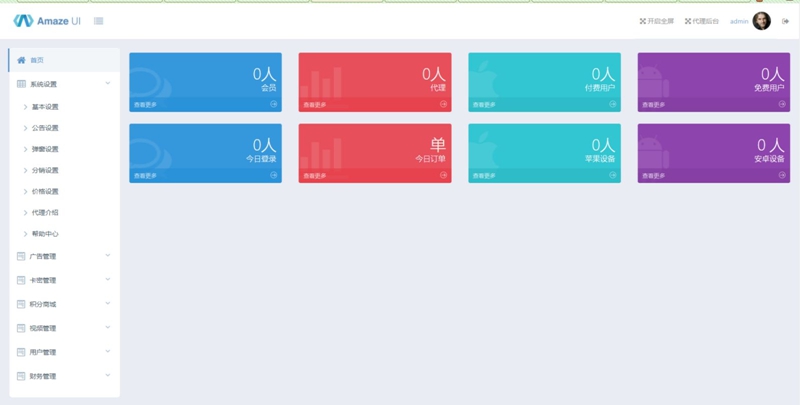
Task: Expand the 财务管理 sidebar menu
Action: (x=64, y=376)
